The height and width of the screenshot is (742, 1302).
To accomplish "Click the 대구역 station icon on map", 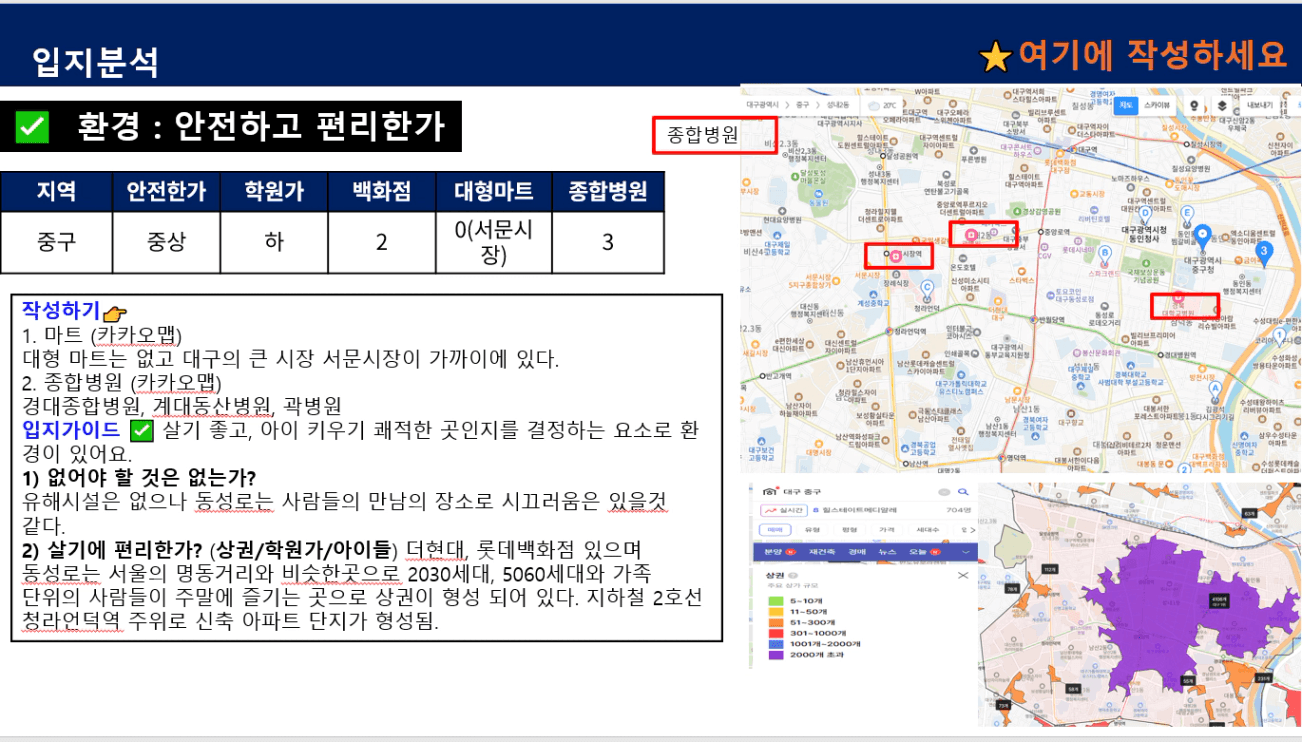I will (1073, 149).
